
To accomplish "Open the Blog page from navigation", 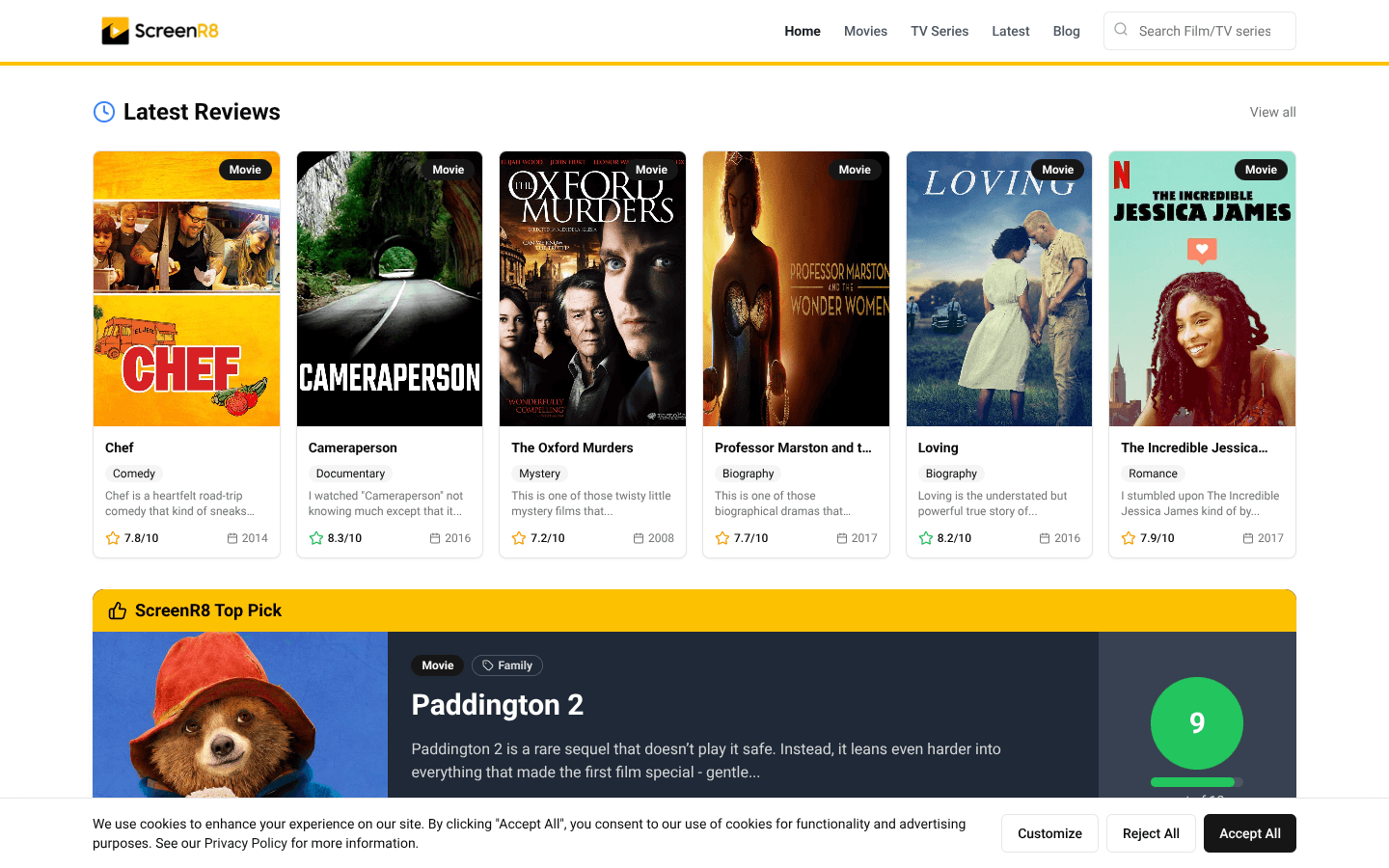I will tap(1066, 31).
